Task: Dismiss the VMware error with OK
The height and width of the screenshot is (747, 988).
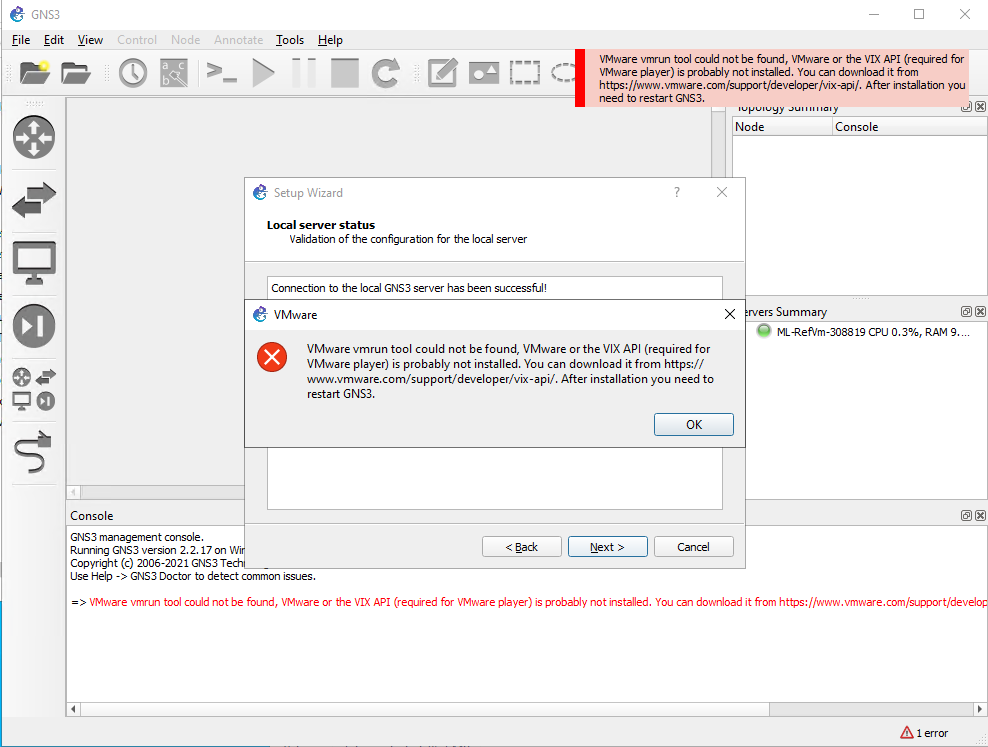Action: (x=693, y=424)
